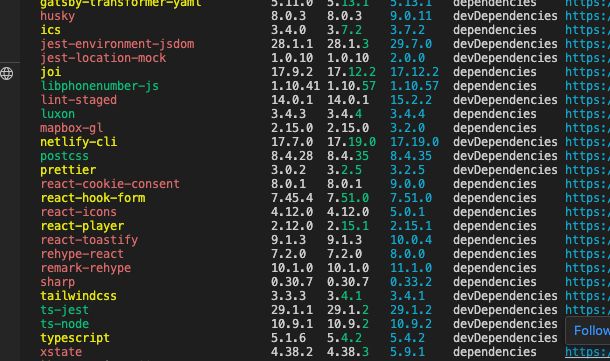Click the ts-jest package name
610x361 pixels.
pyautogui.click(x=65, y=310)
